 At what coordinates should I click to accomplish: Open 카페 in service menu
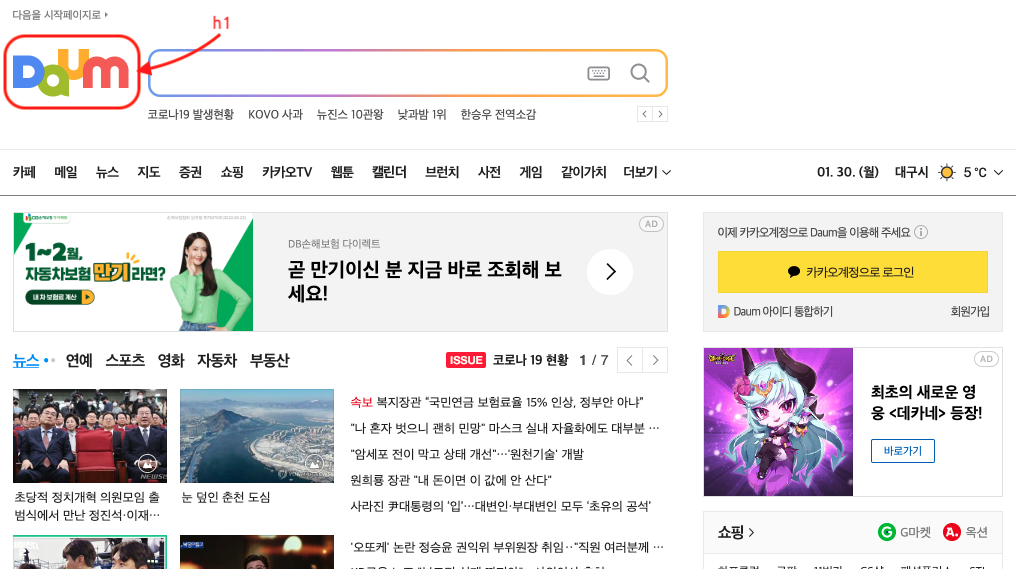tap(24, 172)
